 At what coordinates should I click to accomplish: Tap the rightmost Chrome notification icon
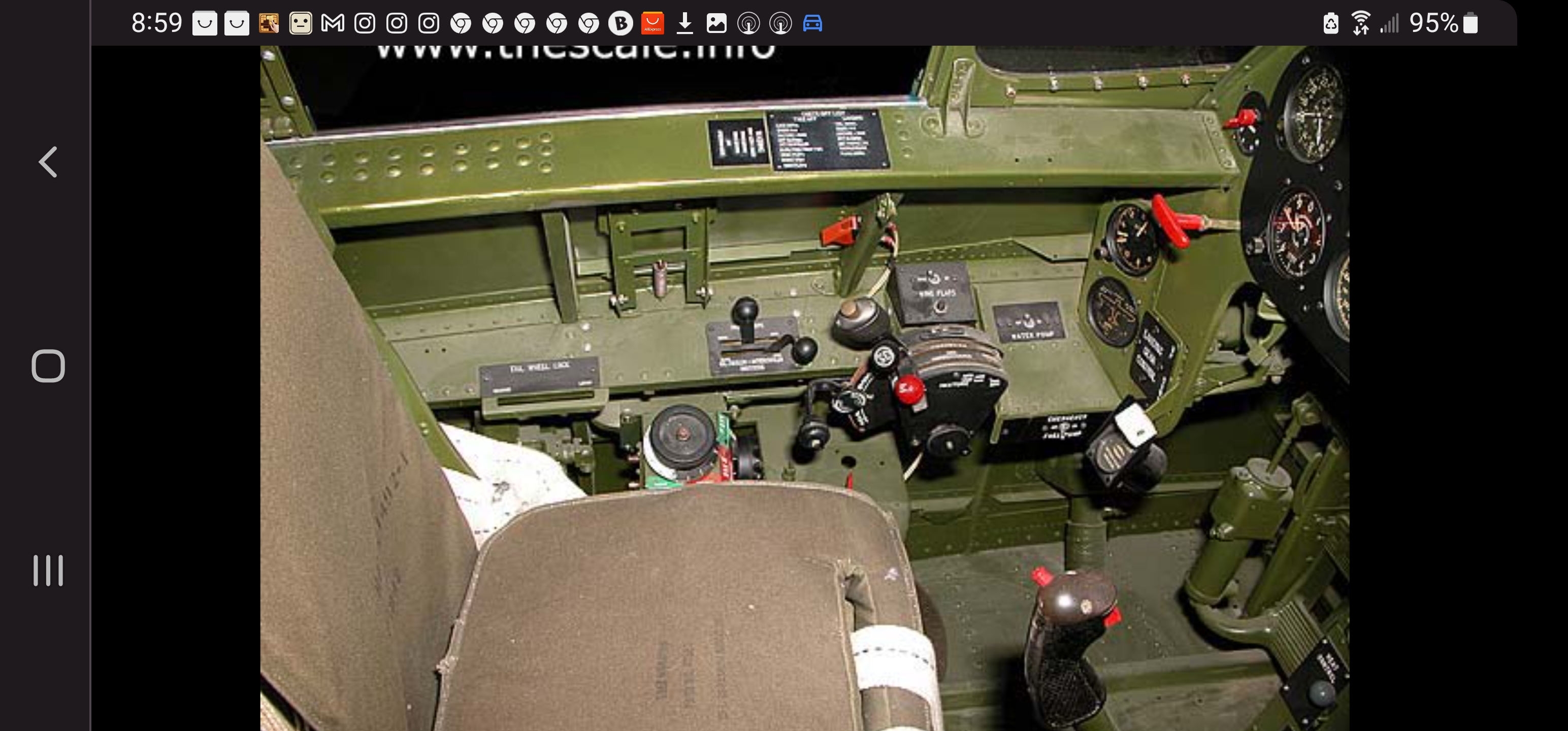click(589, 24)
